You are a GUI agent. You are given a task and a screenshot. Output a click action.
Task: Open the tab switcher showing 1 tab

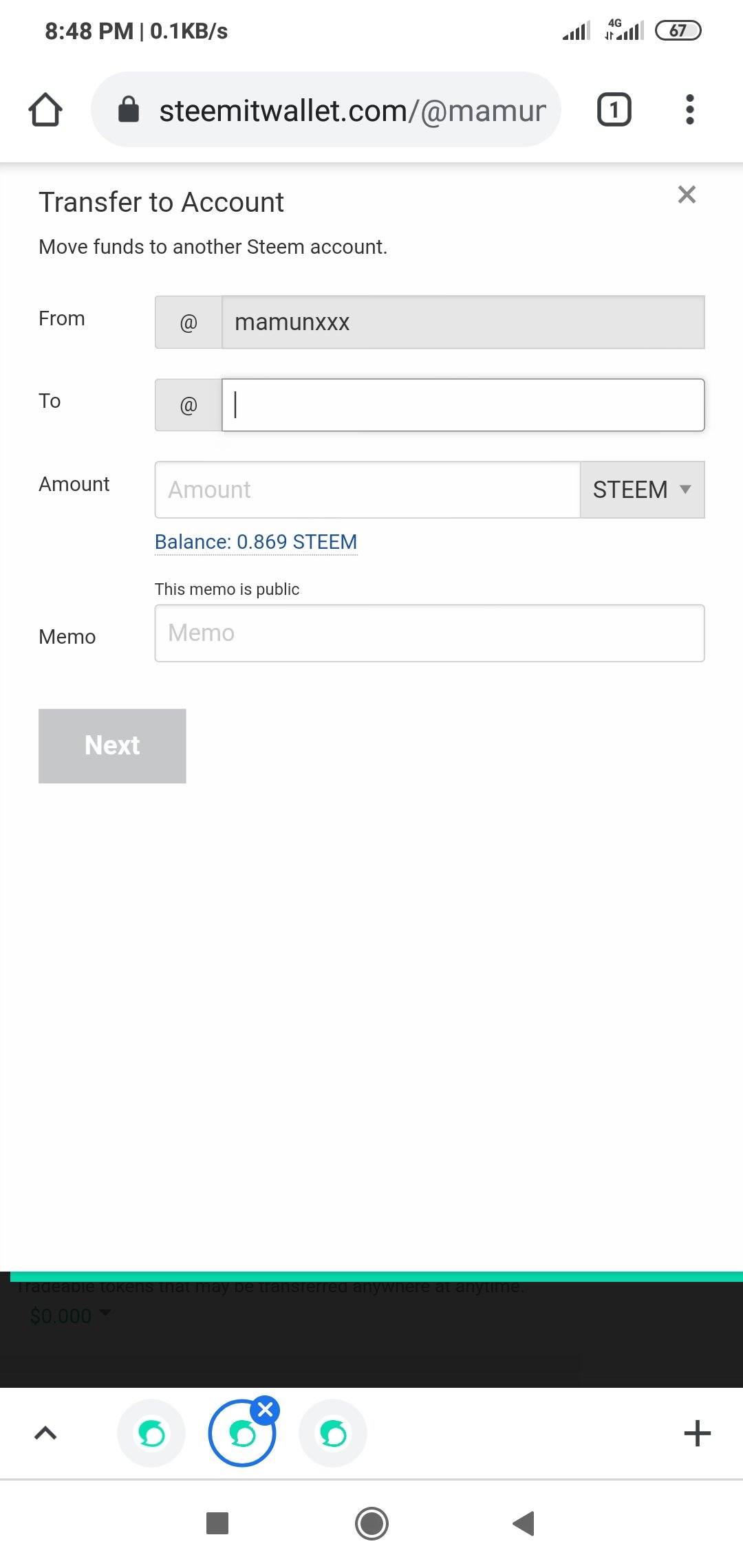(614, 110)
